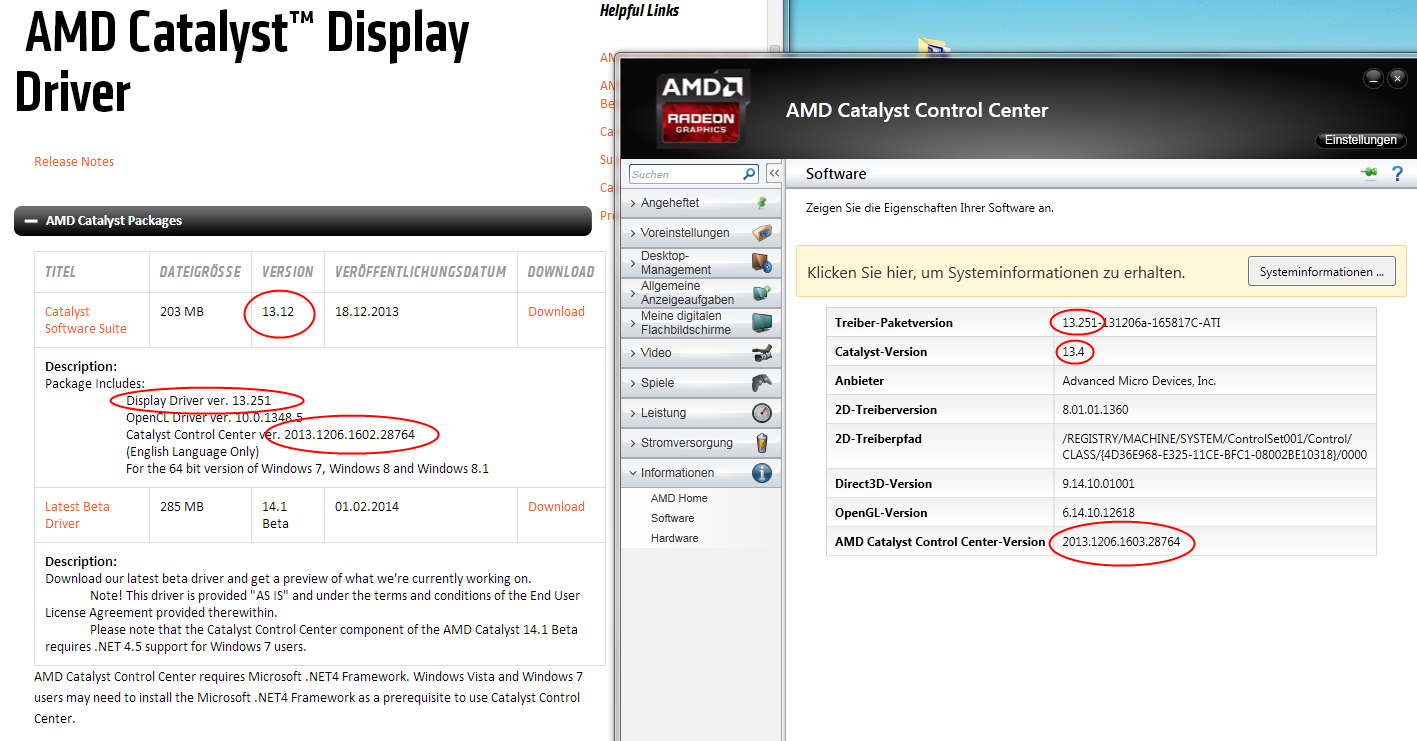
Task: Expand the Desktop-Management section chevron
Action: coord(634,263)
